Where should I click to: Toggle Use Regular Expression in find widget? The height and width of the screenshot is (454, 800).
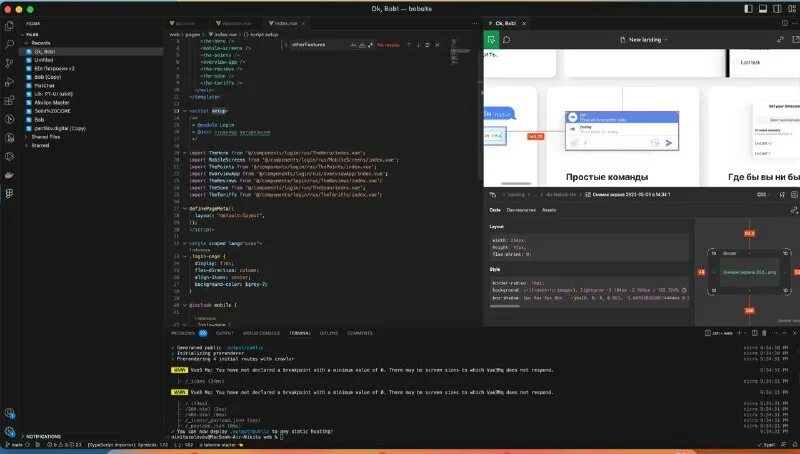pos(370,45)
